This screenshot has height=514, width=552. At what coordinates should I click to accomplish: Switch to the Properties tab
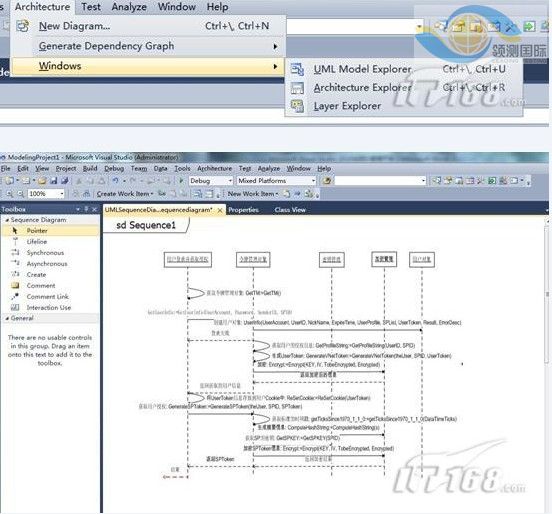pyautogui.click(x=243, y=210)
